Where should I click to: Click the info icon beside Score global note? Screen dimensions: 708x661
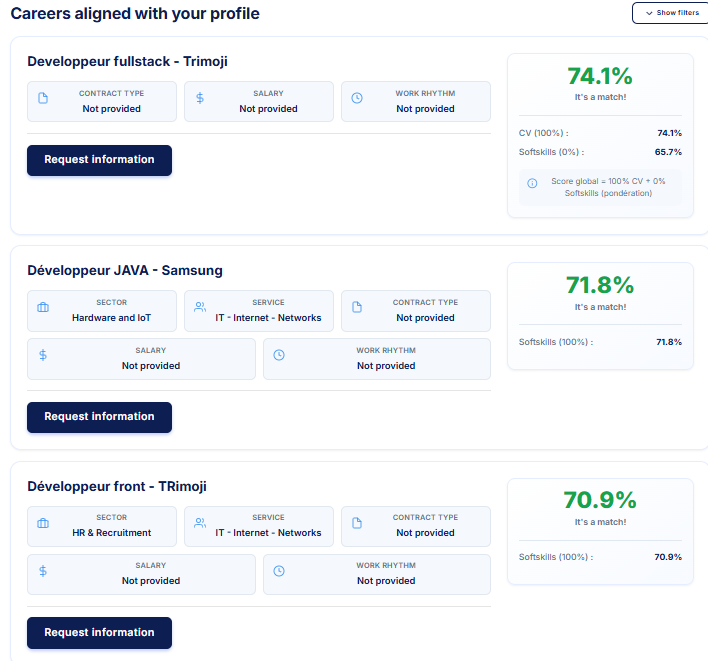pos(532,183)
